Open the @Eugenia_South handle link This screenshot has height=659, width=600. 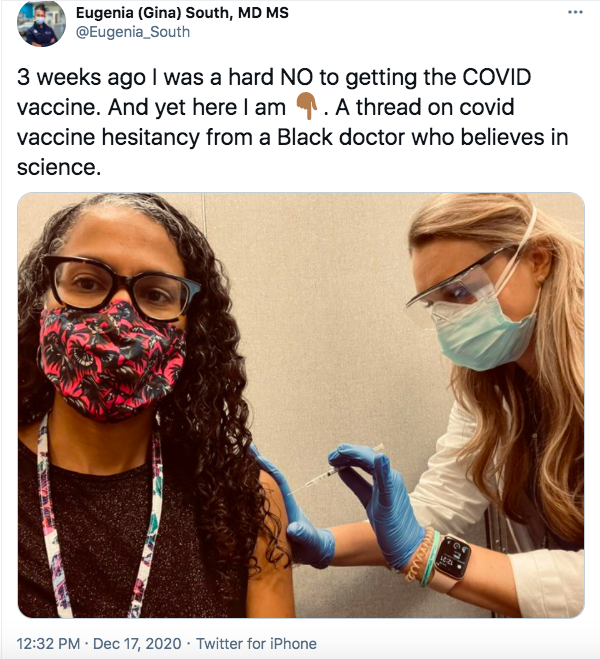pyautogui.click(x=133, y=32)
